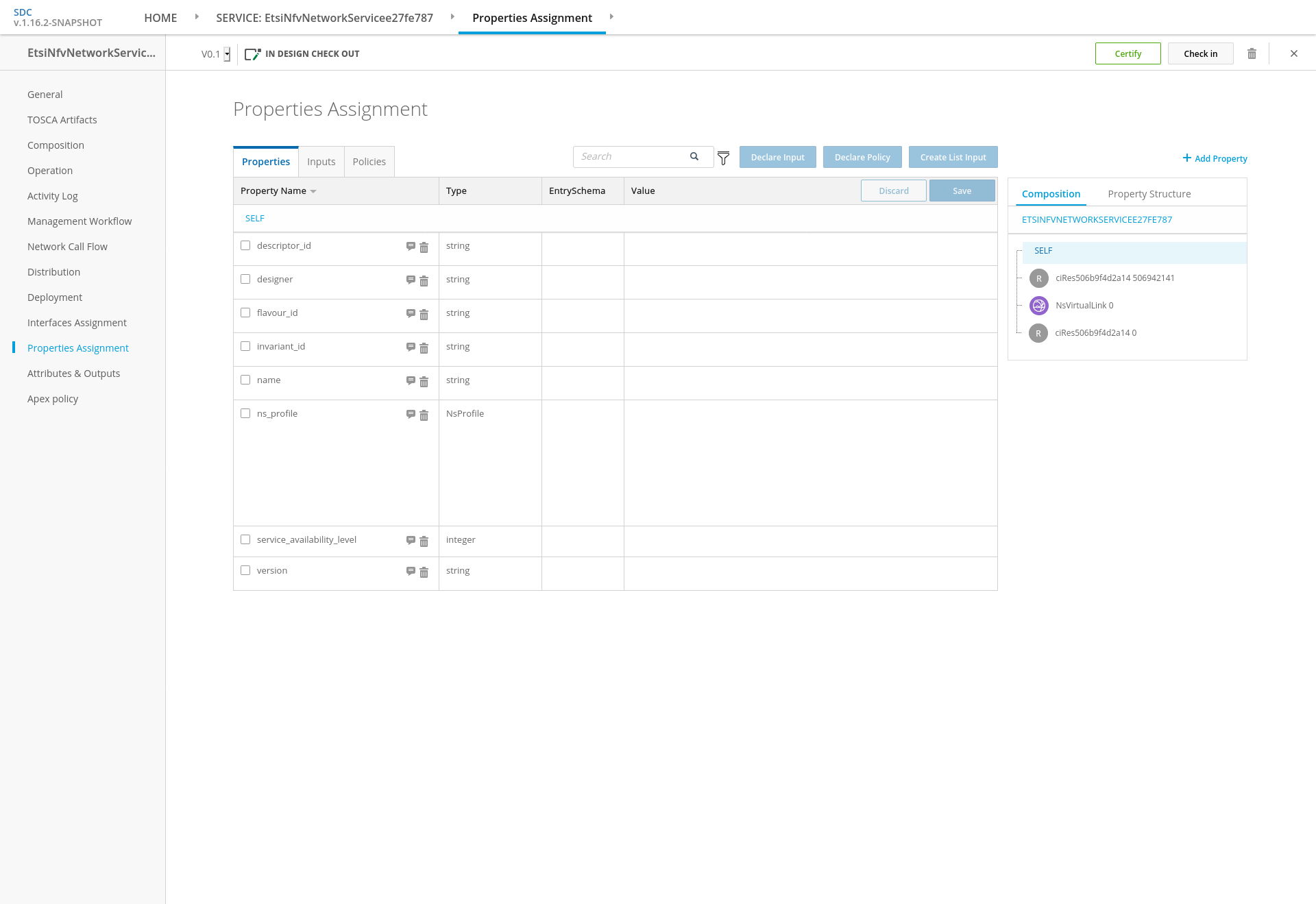Click the filter funnel icon

(723, 158)
